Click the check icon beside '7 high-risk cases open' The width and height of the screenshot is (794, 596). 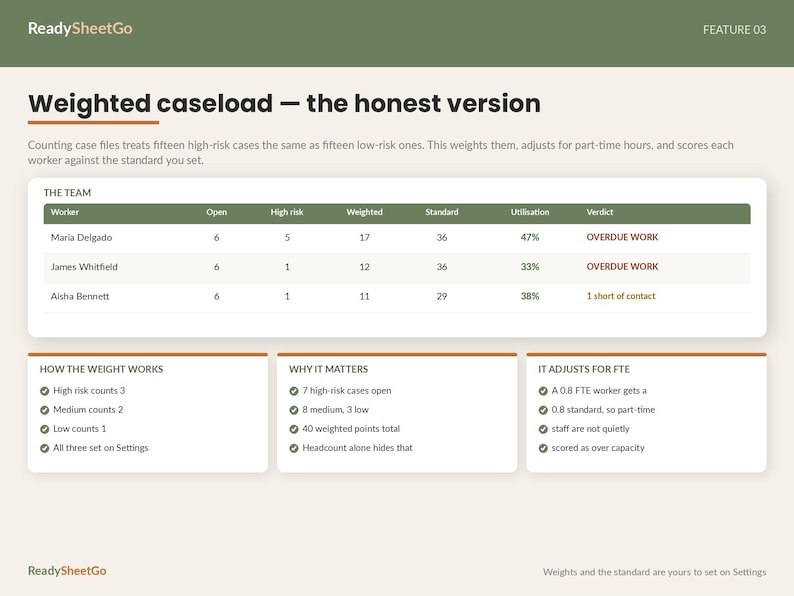point(294,391)
